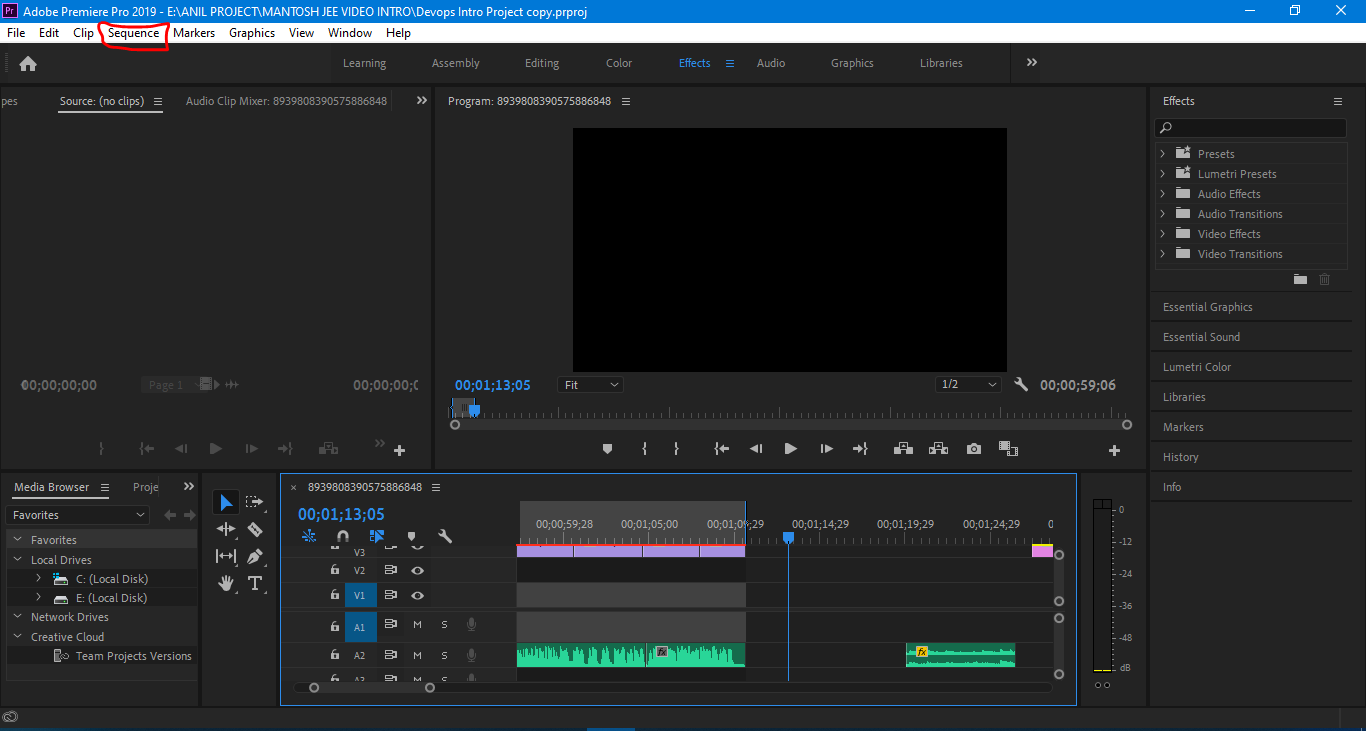Viewport: 1366px width, 731px height.
Task: Open the Graphics menu
Action: pos(252,33)
